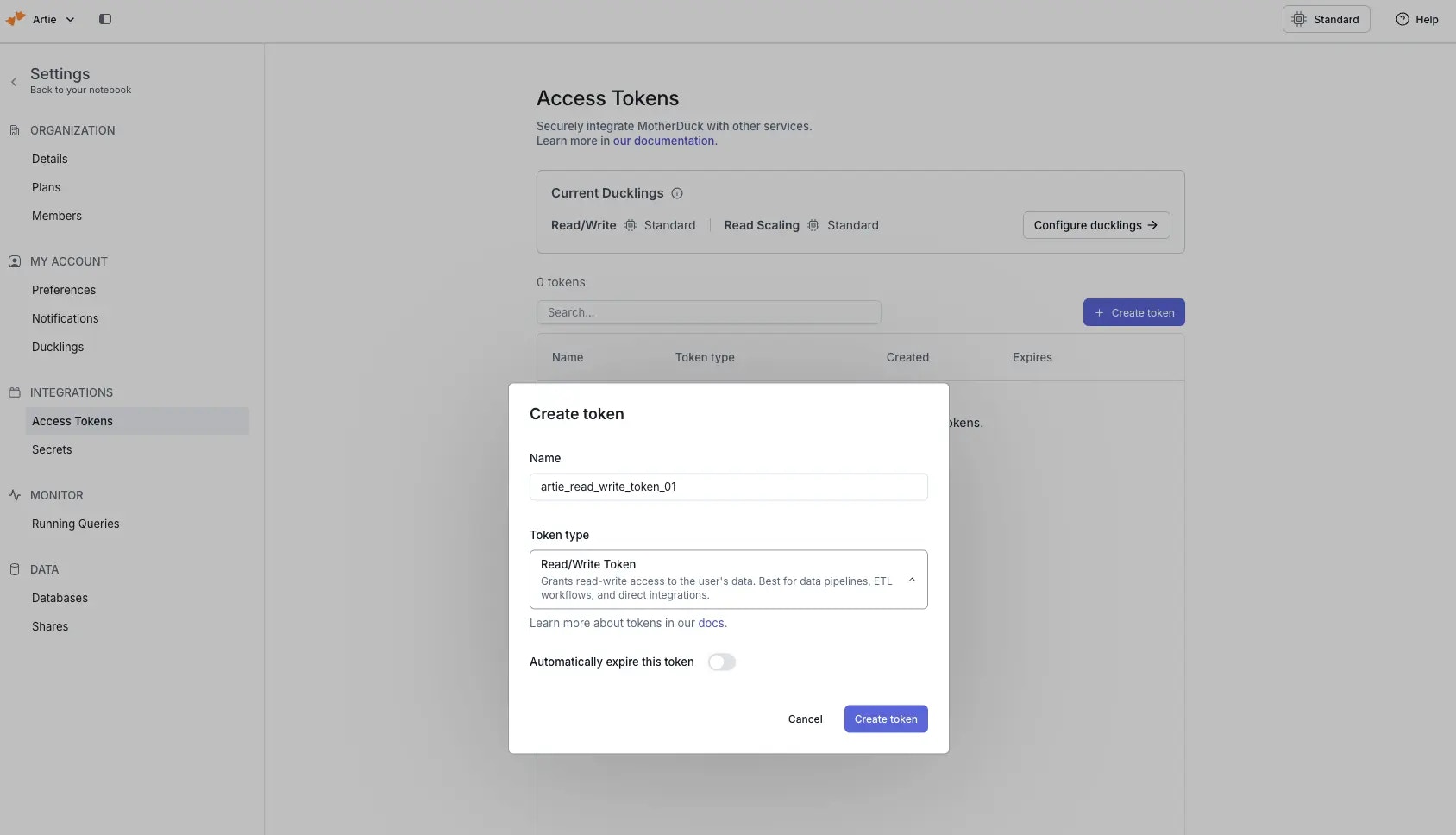
Task: Click the Configure ducklings button
Action: tap(1095, 225)
